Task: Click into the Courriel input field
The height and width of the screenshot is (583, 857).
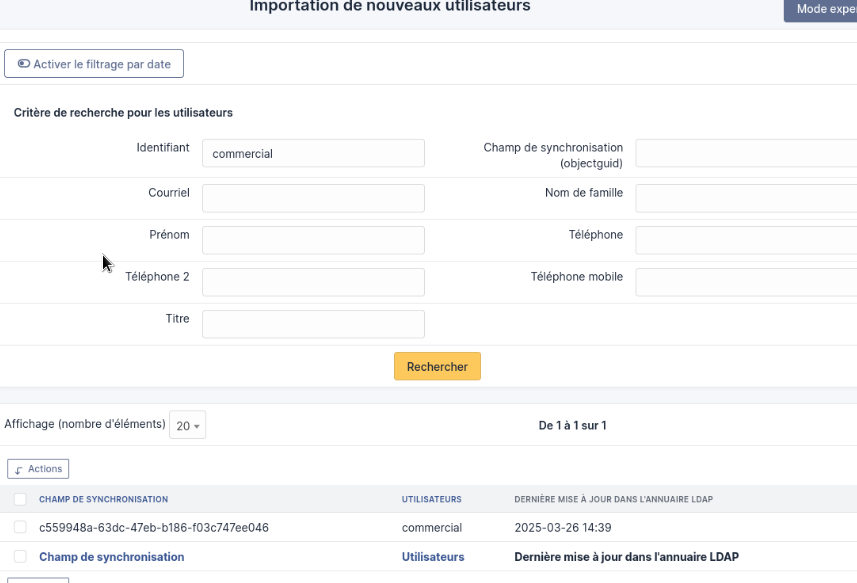Action: (x=313, y=198)
